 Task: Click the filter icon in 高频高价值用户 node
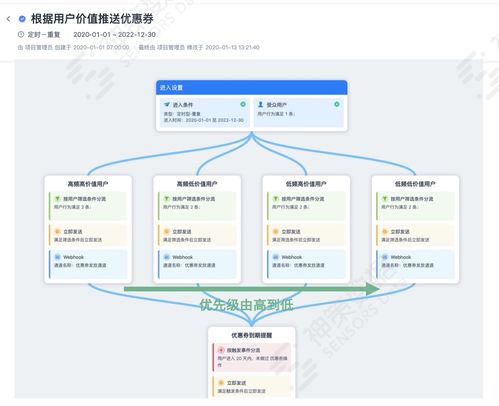tap(57, 199)
